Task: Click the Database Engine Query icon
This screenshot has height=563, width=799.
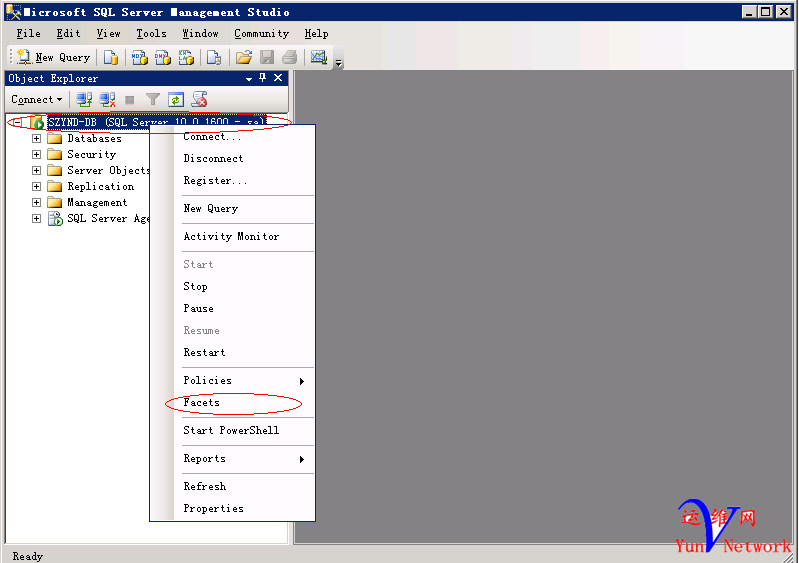Action: (110, 57)
